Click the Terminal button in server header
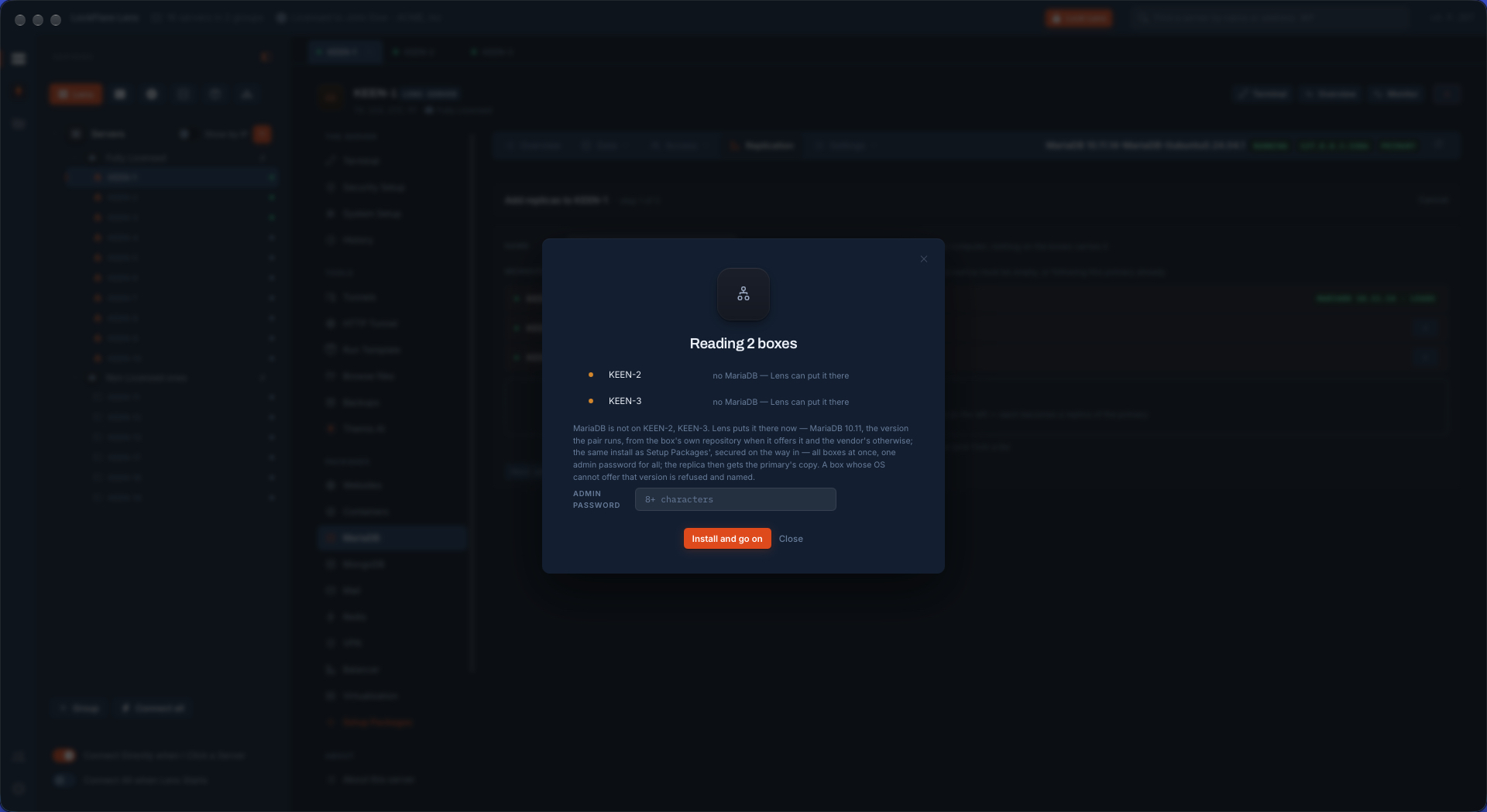This screenshot has height=812, width=1487. point(1263,94)
